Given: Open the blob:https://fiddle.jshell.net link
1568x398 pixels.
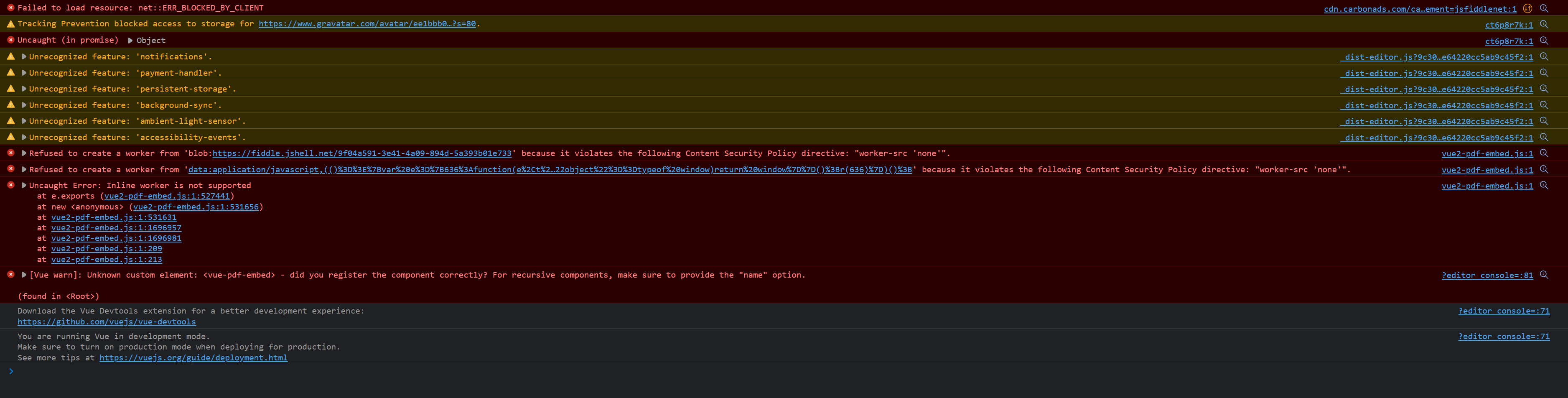Looking at the screenshot, I should pyautogui.click(x=362, y=153).
